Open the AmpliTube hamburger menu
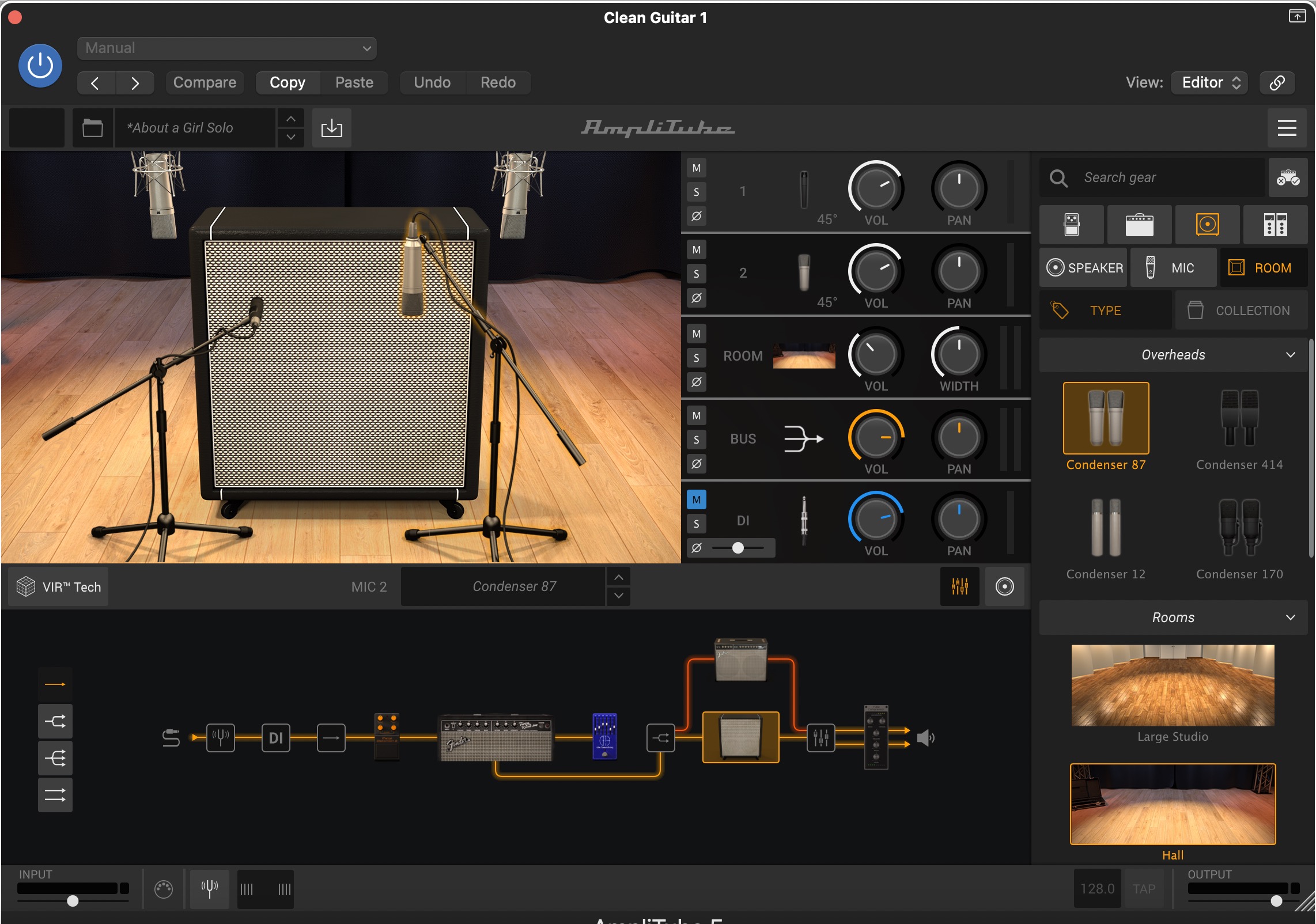The width and height of the screenshot is (1316, 924). pyautogui.click(x=1287, y=128)
